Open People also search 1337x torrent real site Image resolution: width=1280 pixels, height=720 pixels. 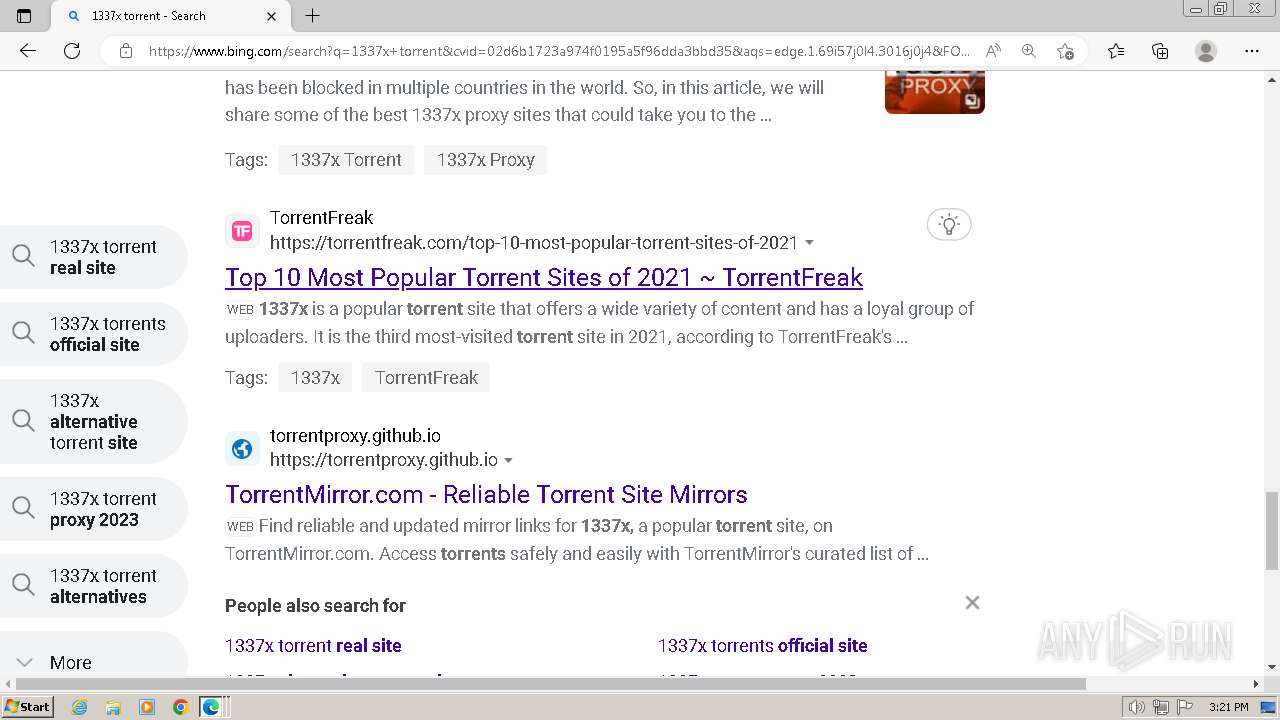coord(313,646)
